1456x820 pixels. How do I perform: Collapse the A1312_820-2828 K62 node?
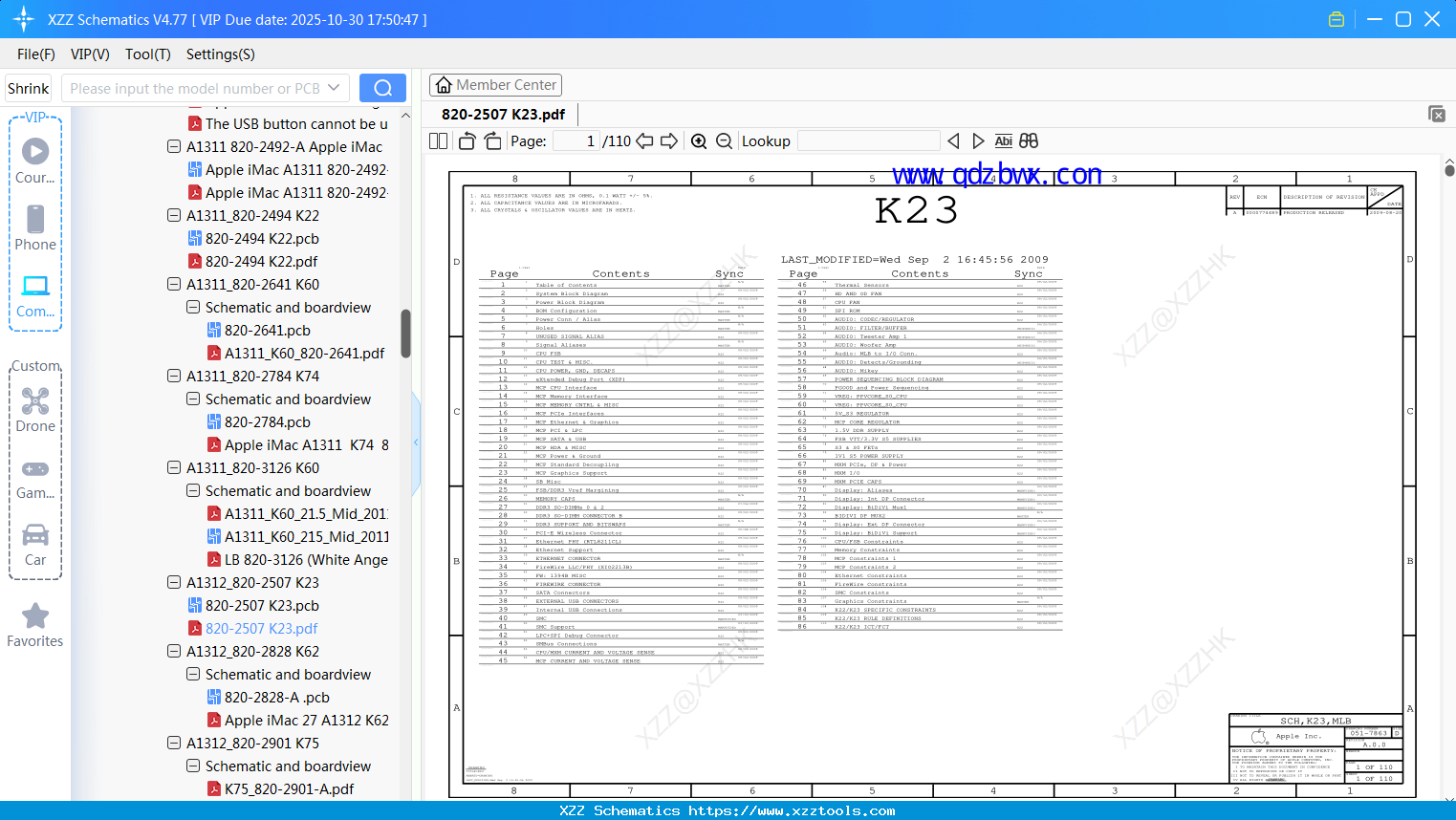click(x=174, y=652)
